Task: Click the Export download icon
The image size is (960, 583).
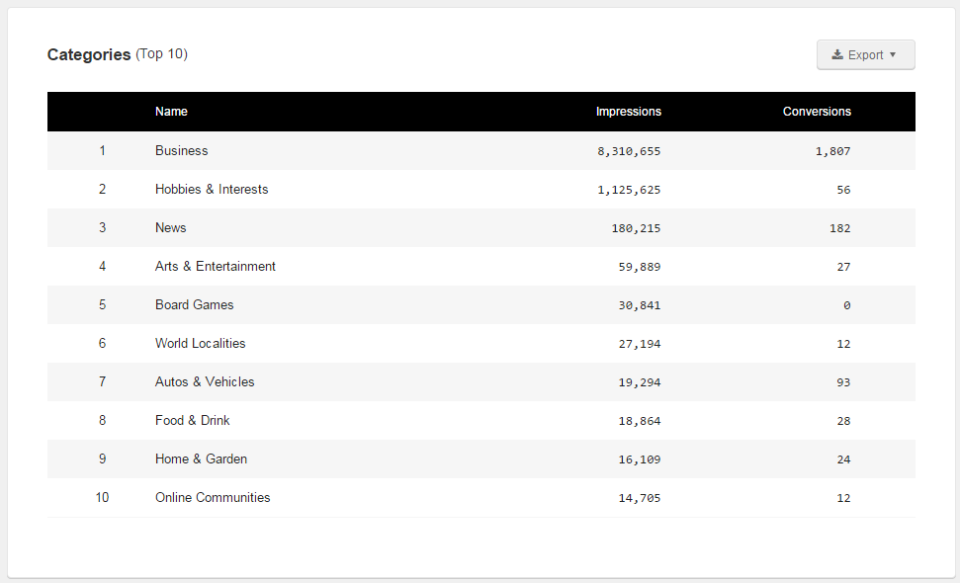Action: [x=838, y=54]
